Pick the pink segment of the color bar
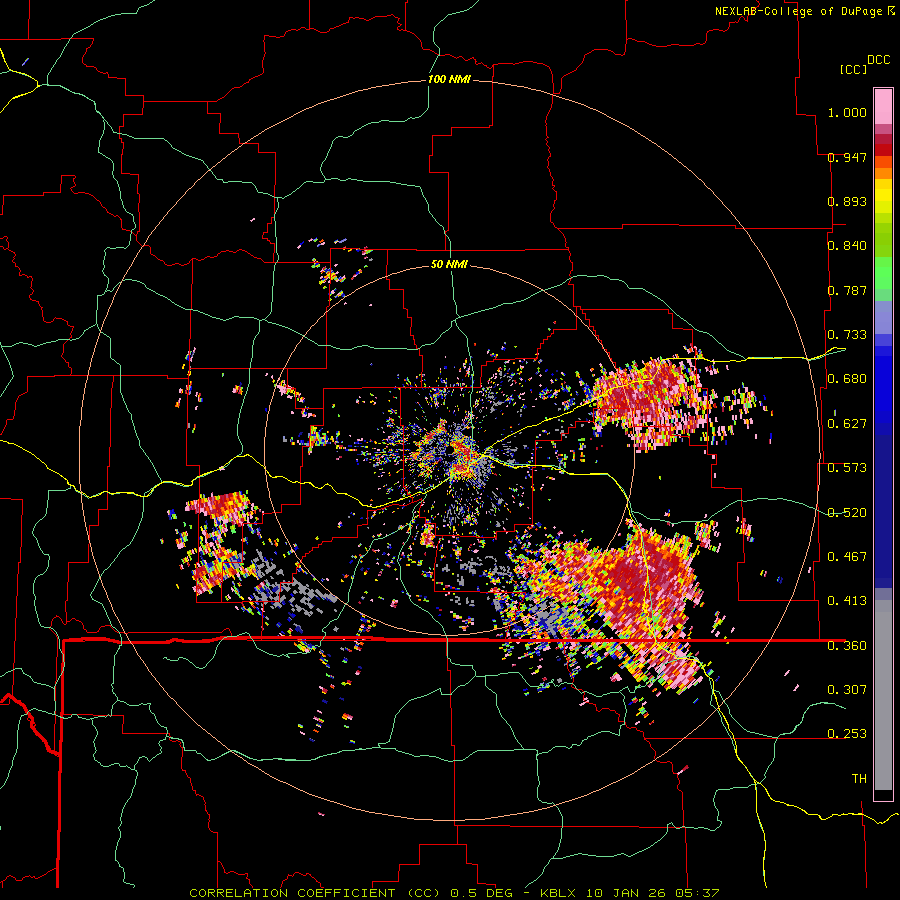 coord(883,106)
